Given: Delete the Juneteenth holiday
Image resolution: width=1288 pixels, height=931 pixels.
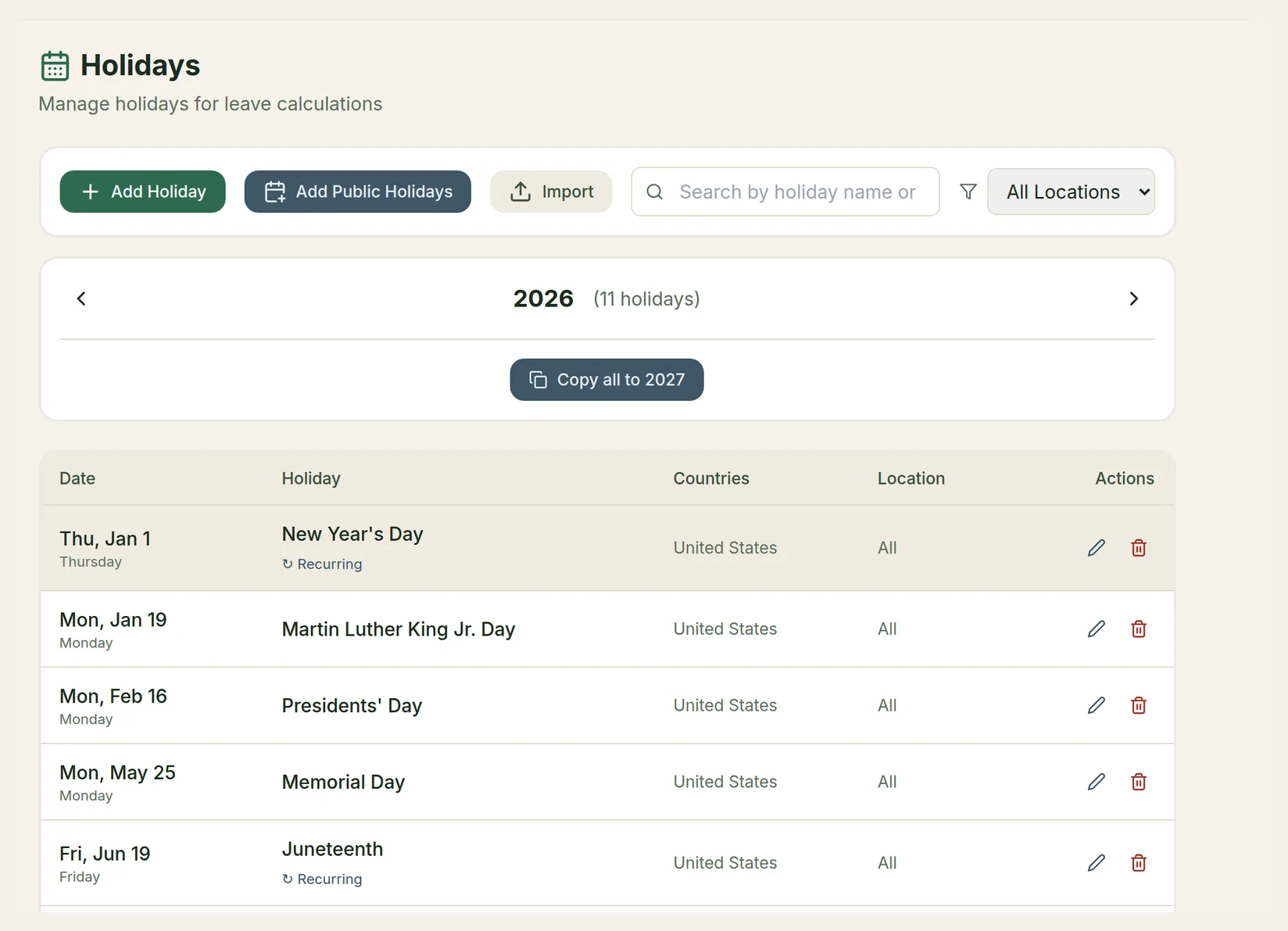Looking at the screenshot, I should pyautogui.click(x=1139, y=863).
